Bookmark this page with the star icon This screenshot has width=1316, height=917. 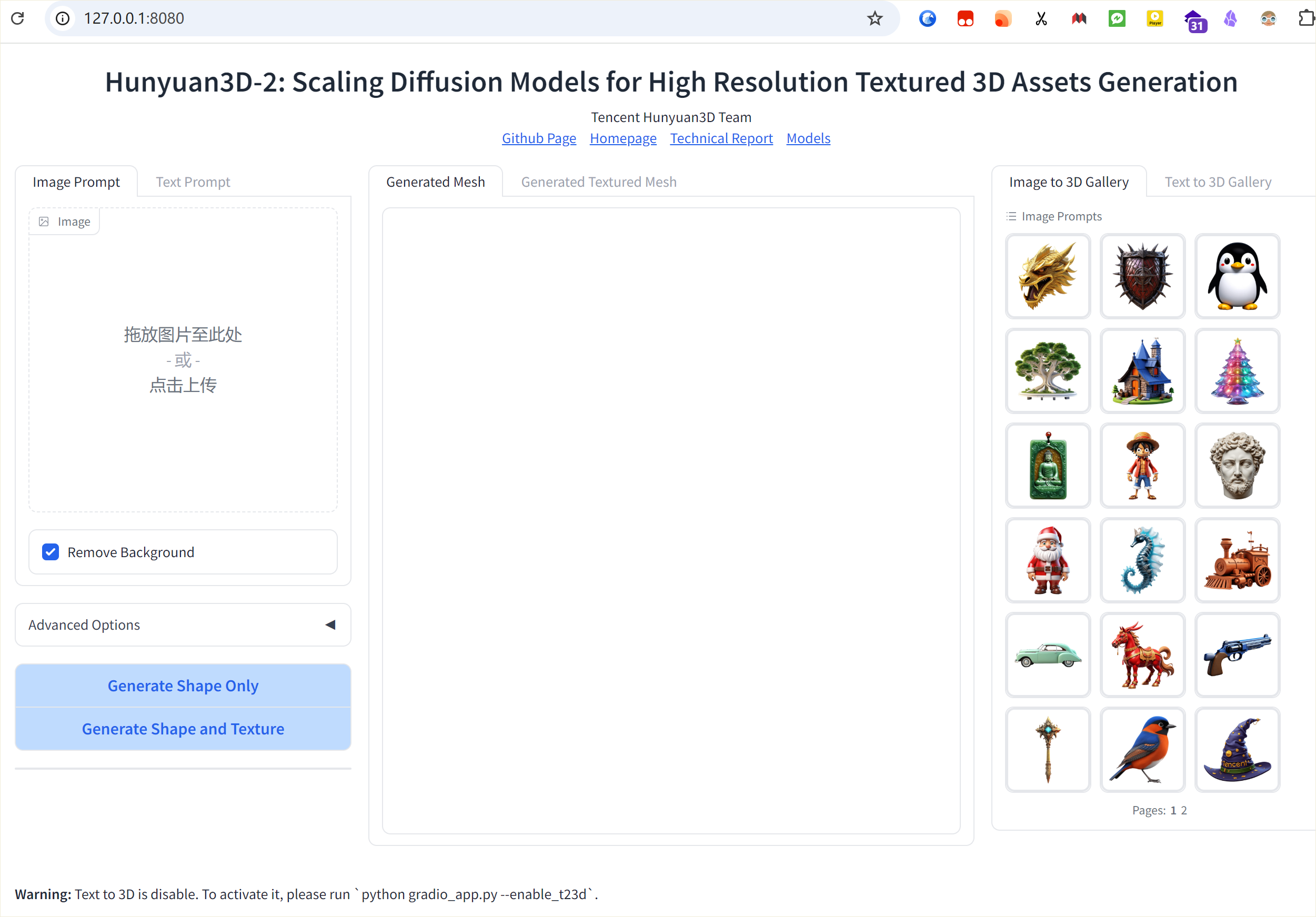pyautogui.click(x=874, y=18)
